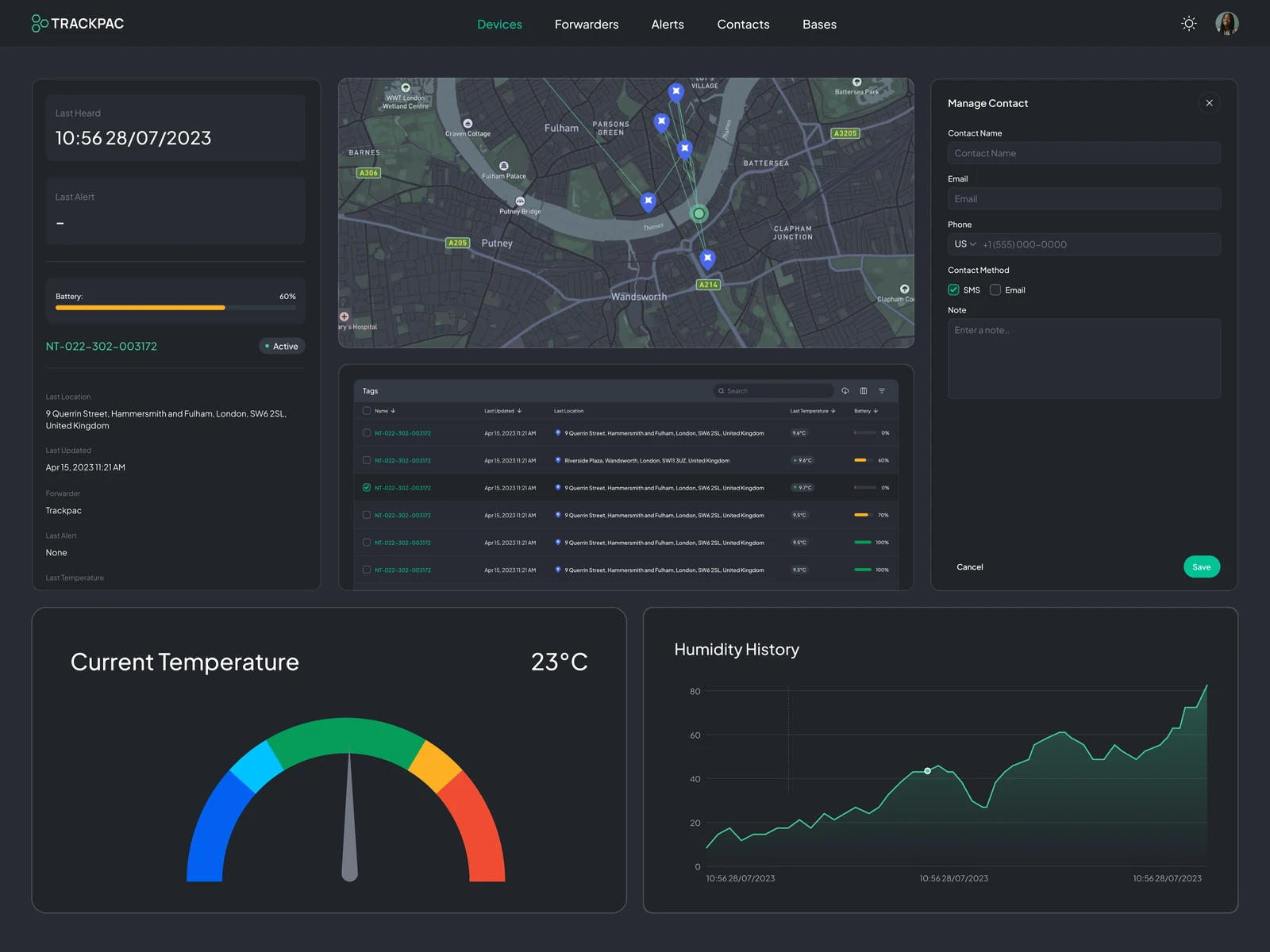Open the columns layout icon in Tags
Screen dimensions: 1270x952
click(864, 391)
